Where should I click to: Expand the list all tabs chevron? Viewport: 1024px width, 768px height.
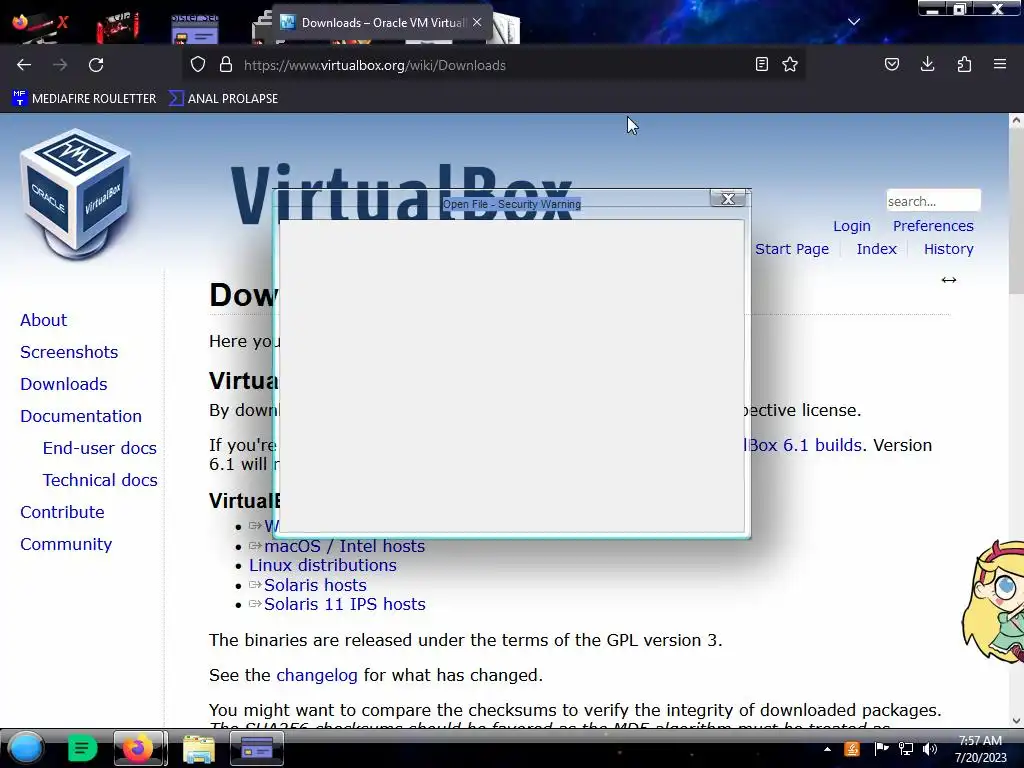coord(854,22)
